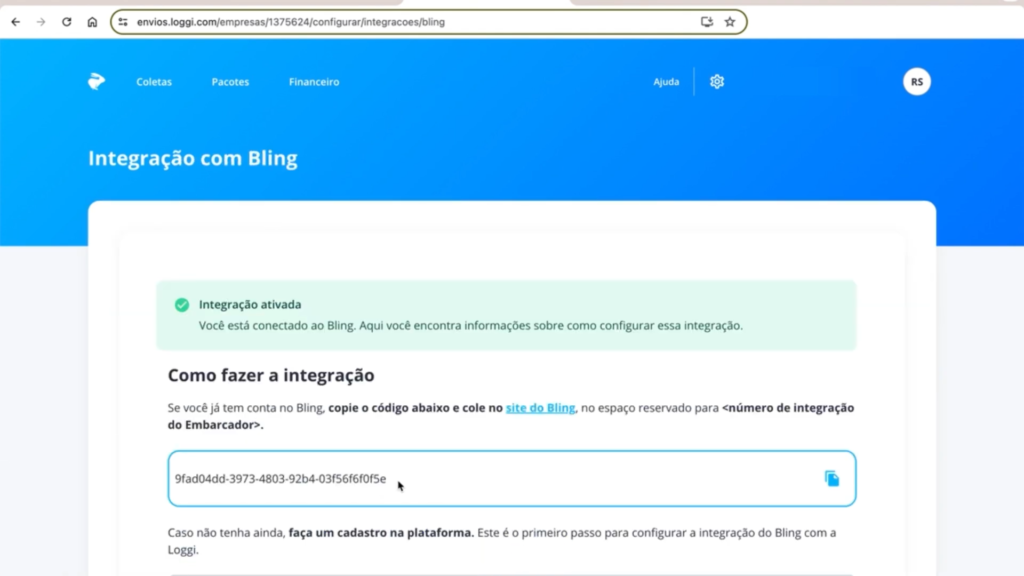The image size is (1024, 576).
Task: Select heading 'Como fazer a integração'
Action: 271,375
